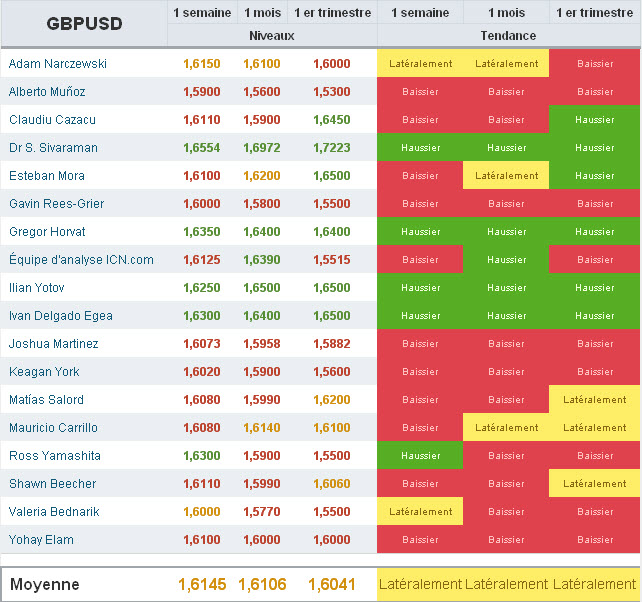Viewport: 642px width, 602px height.
Task: Select Dr S. Sivaraman's 1,6554 value
Action: 202,147
